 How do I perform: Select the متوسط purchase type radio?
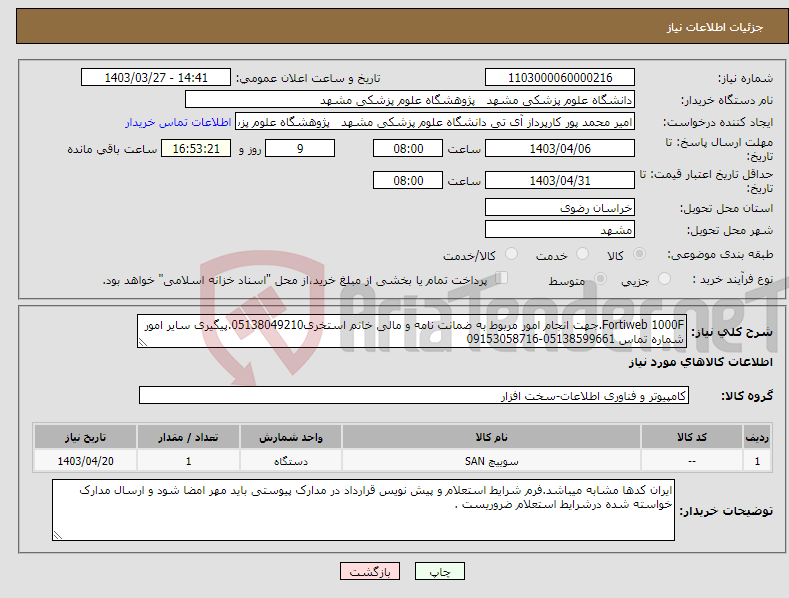pyautogui.click(x=600, y=279)
